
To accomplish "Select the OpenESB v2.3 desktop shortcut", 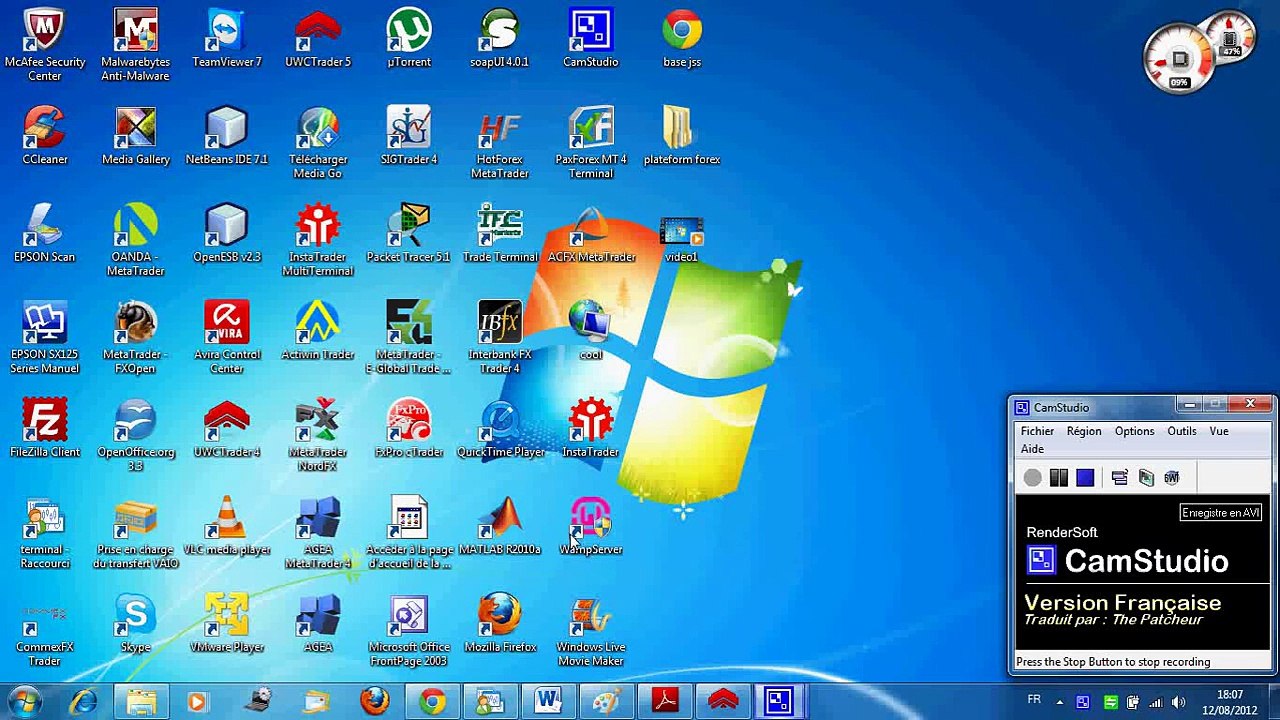I will pos(227,233).
